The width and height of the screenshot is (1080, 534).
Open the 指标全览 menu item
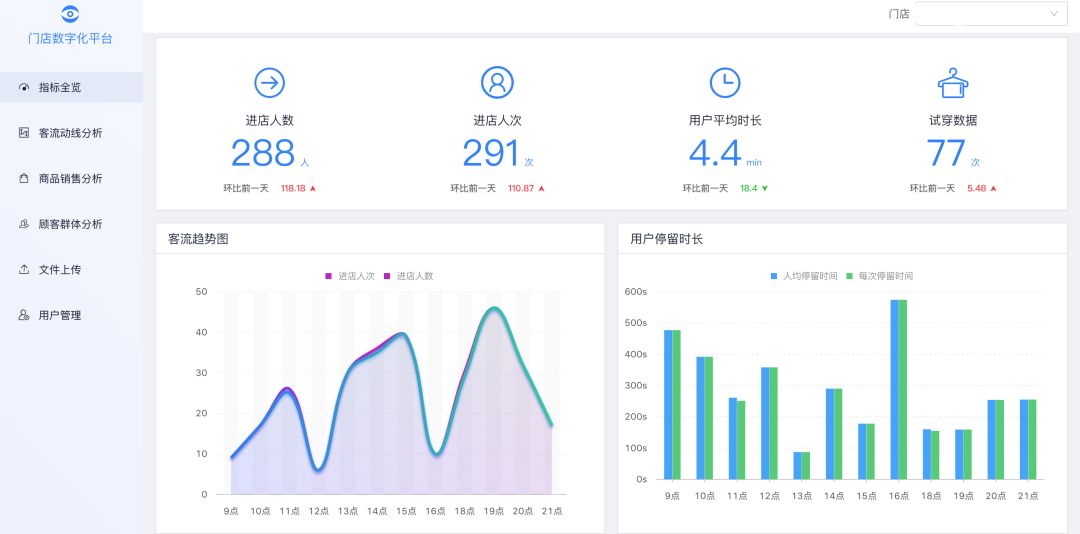pos(71,88)
